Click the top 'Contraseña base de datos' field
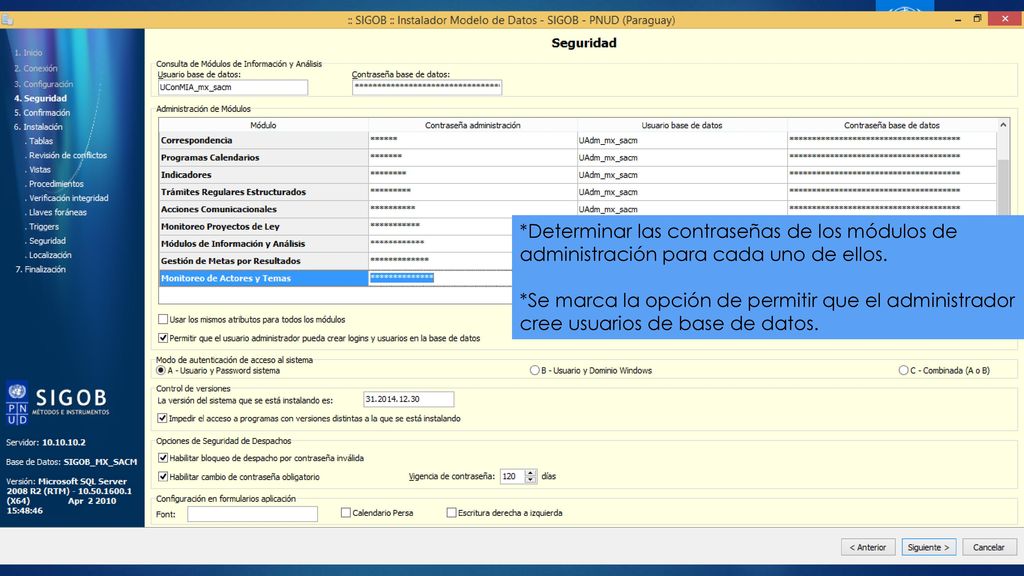Viewport: 1024px width, 576px height. pyautogui.click(x=426, y=87)
